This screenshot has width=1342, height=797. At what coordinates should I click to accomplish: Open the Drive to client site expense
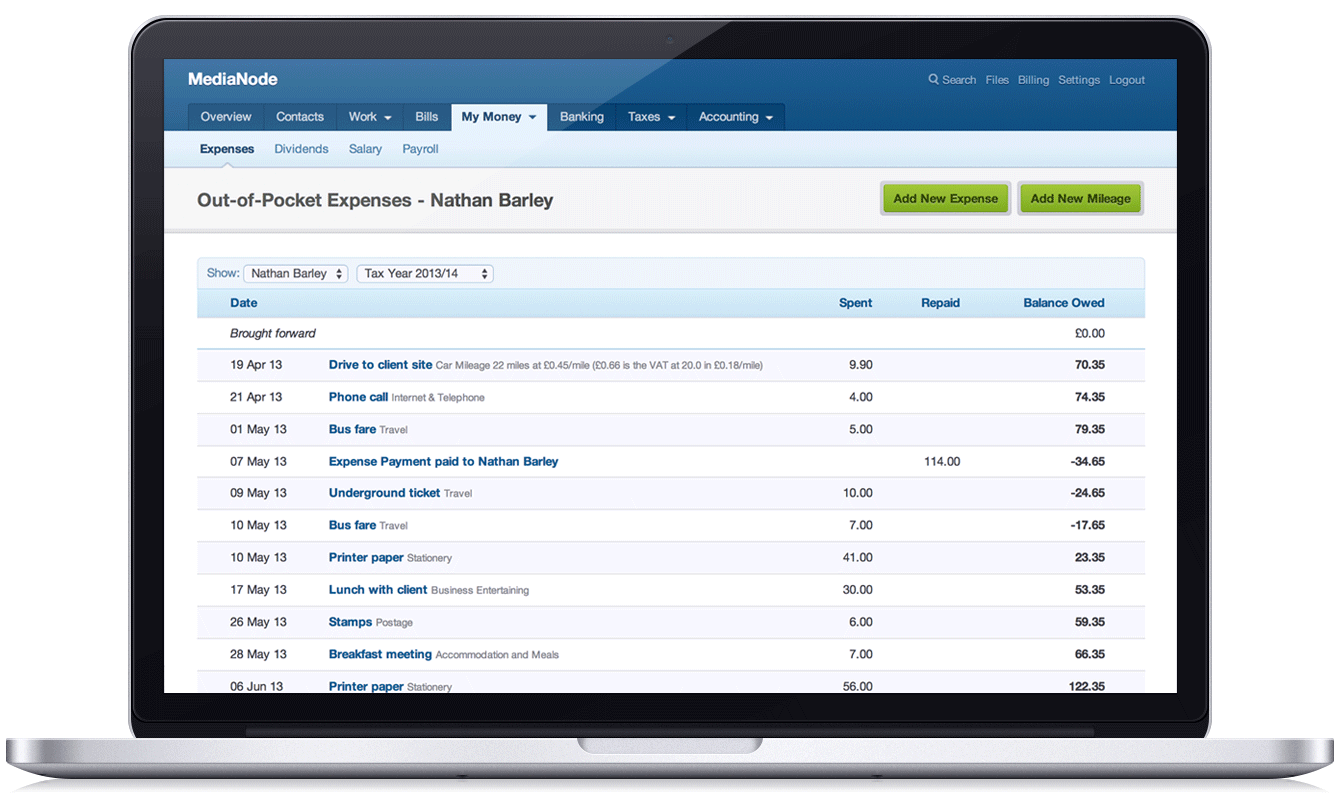click(380, 365)
